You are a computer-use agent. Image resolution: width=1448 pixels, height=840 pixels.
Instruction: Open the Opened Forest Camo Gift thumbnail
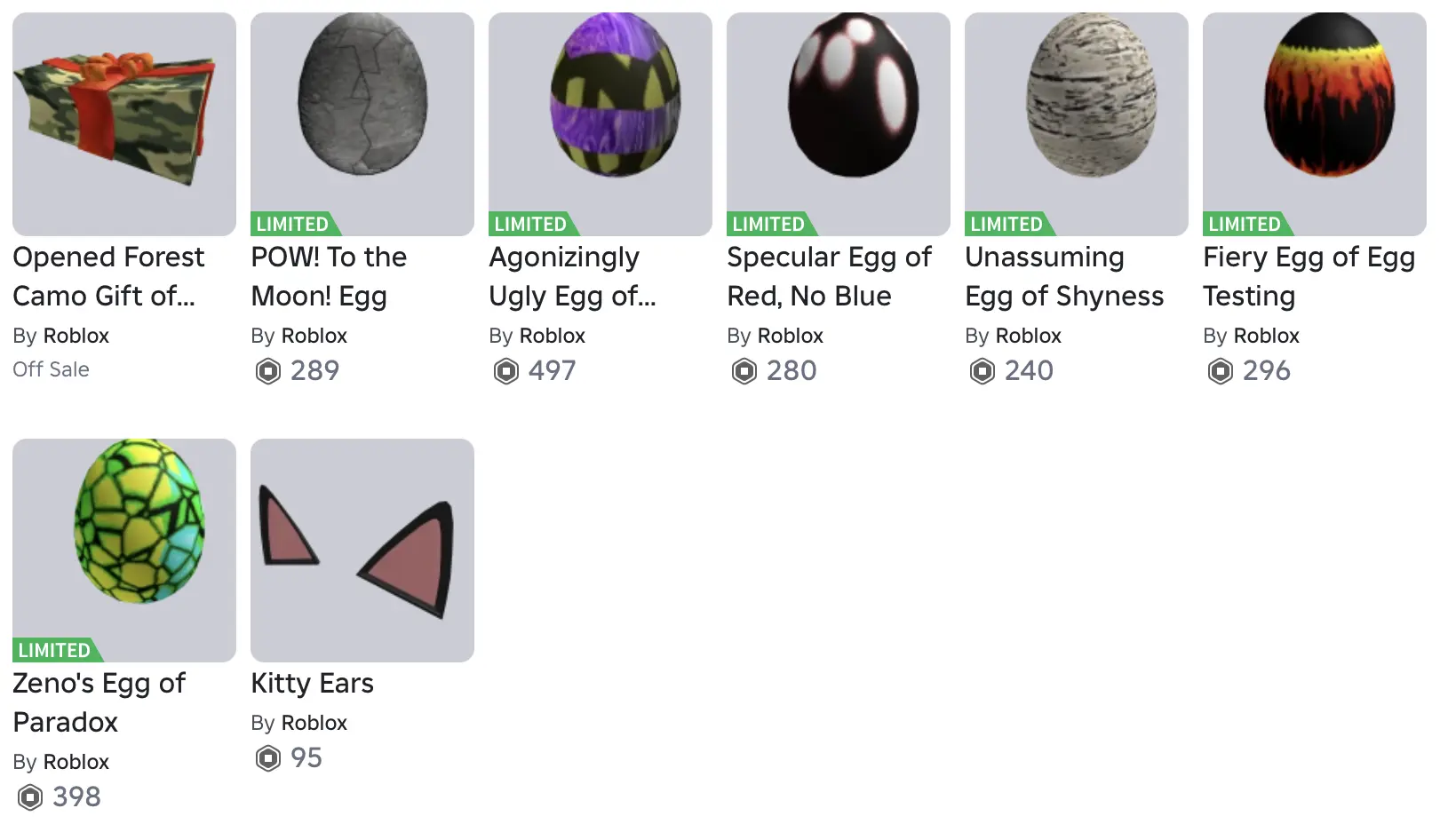[124, 124]
